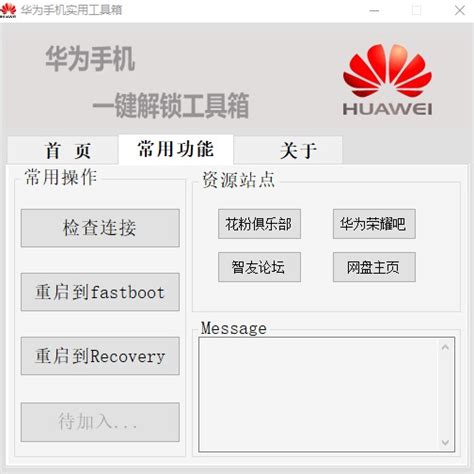Screen dimensions: 474x474
Task: Click the grayed-out maximize window button
Action: [417, 11]
